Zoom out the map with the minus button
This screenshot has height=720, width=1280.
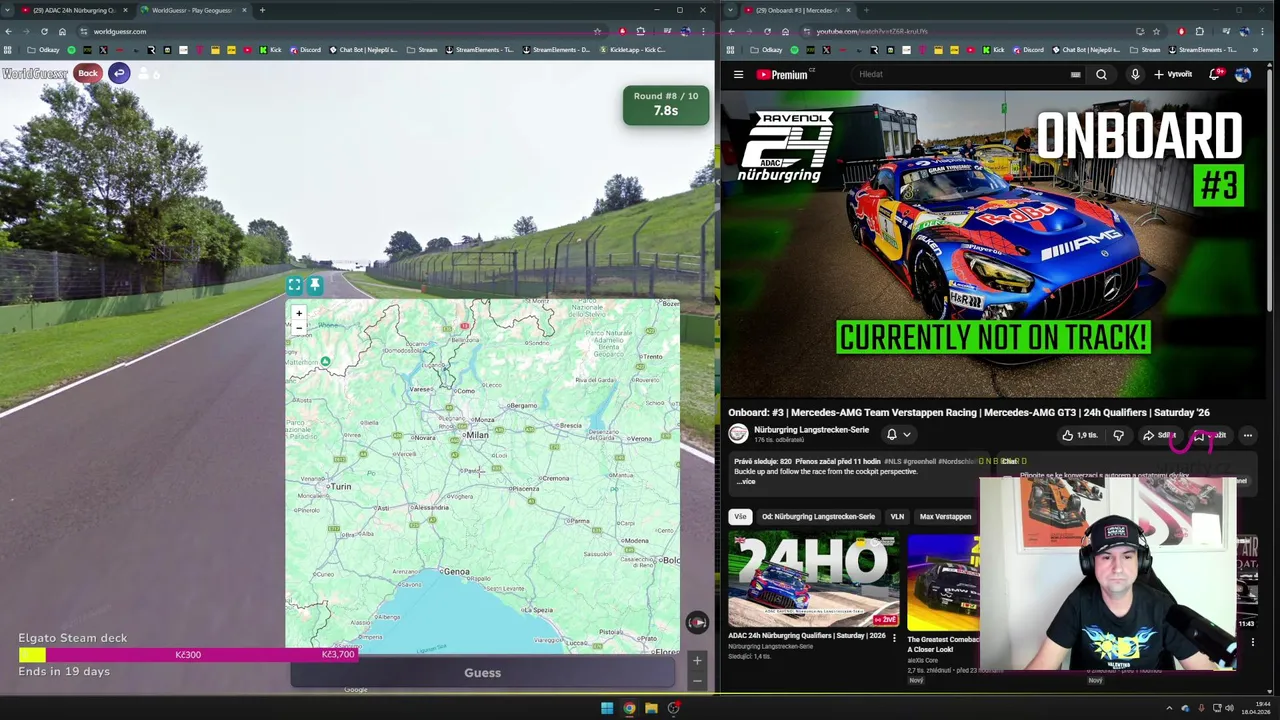[x=298, y=328]
